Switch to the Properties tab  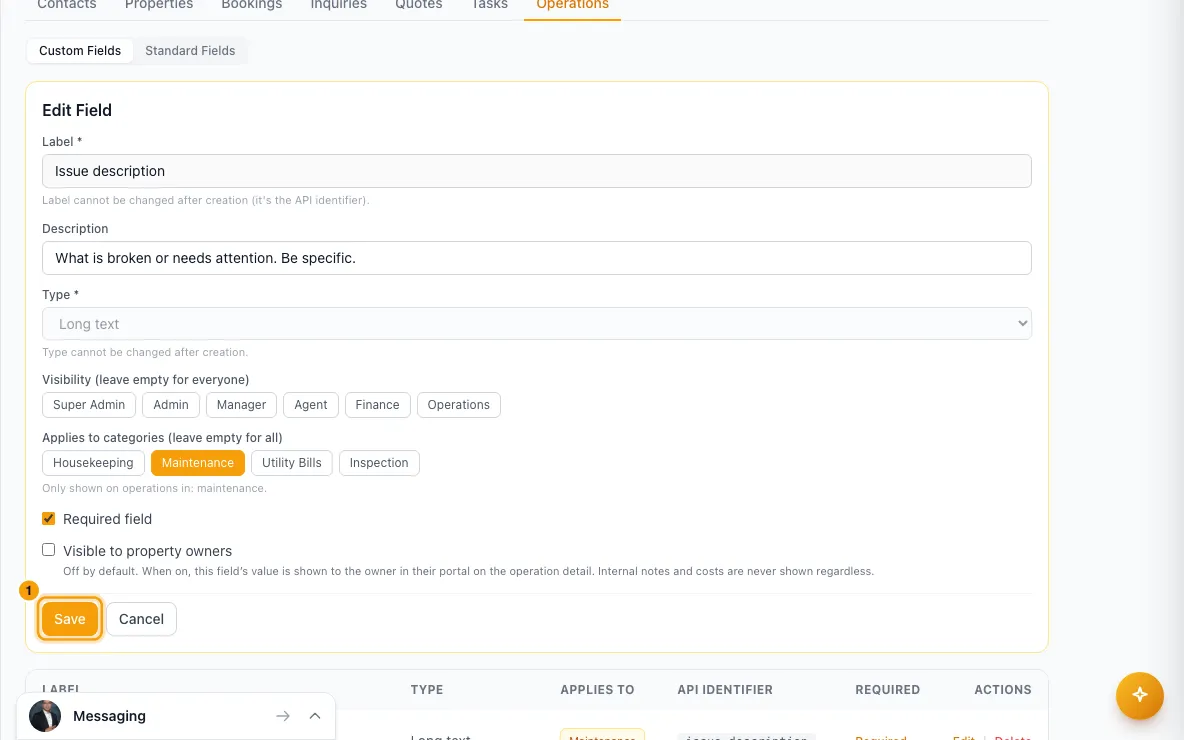coord(159,5)
